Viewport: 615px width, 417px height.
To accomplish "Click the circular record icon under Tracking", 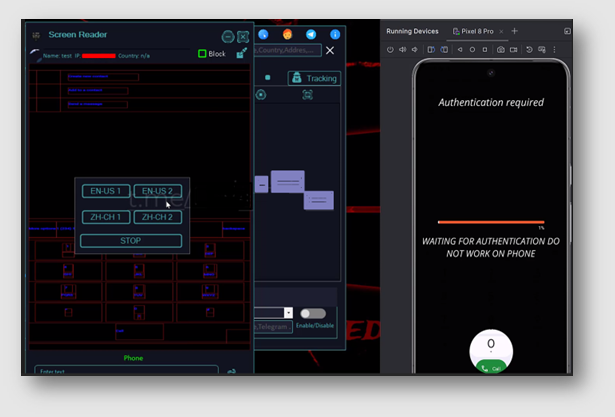I will (x=261, y=95).
